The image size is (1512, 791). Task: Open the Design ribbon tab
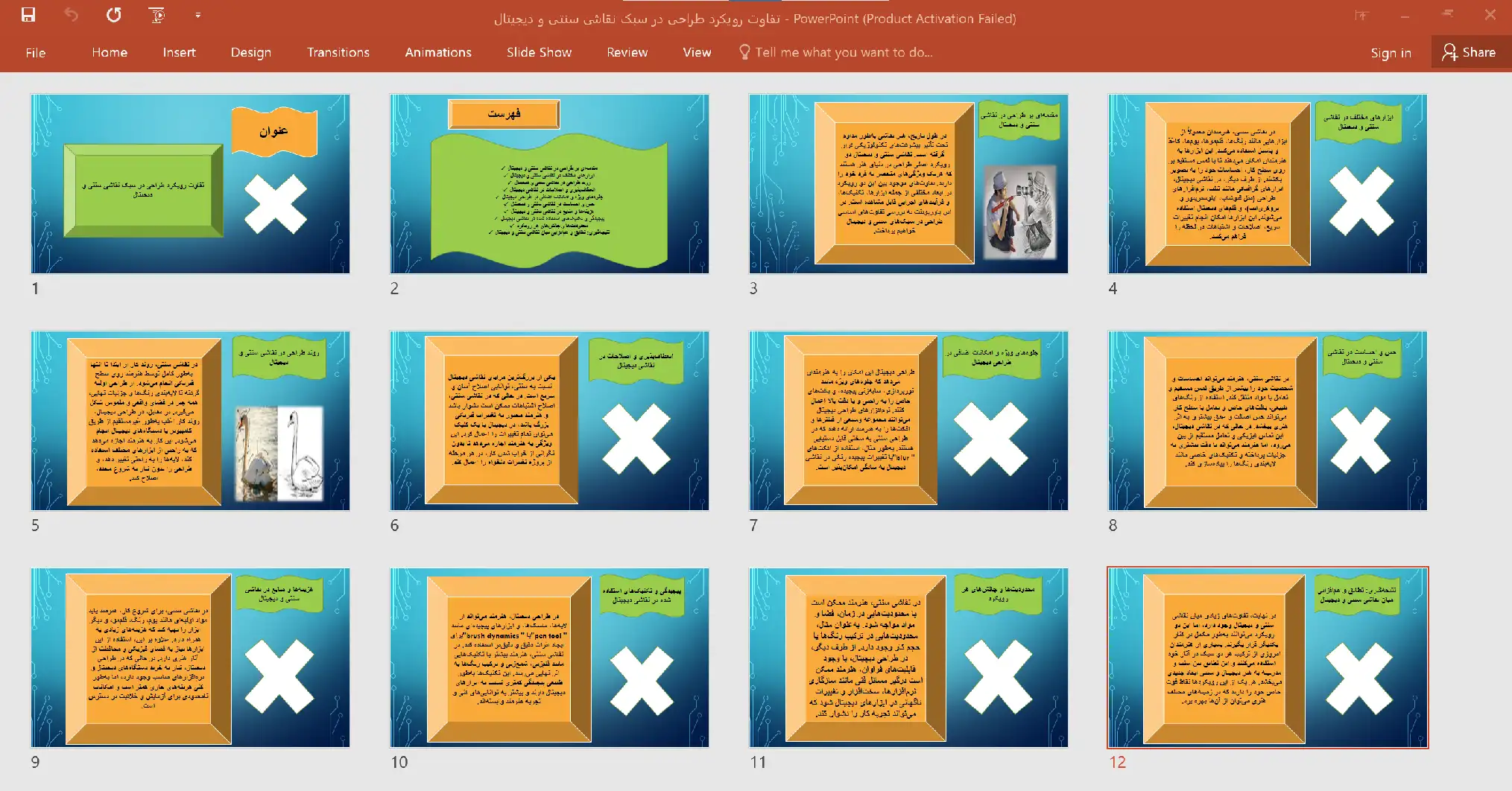click(250, 53)
